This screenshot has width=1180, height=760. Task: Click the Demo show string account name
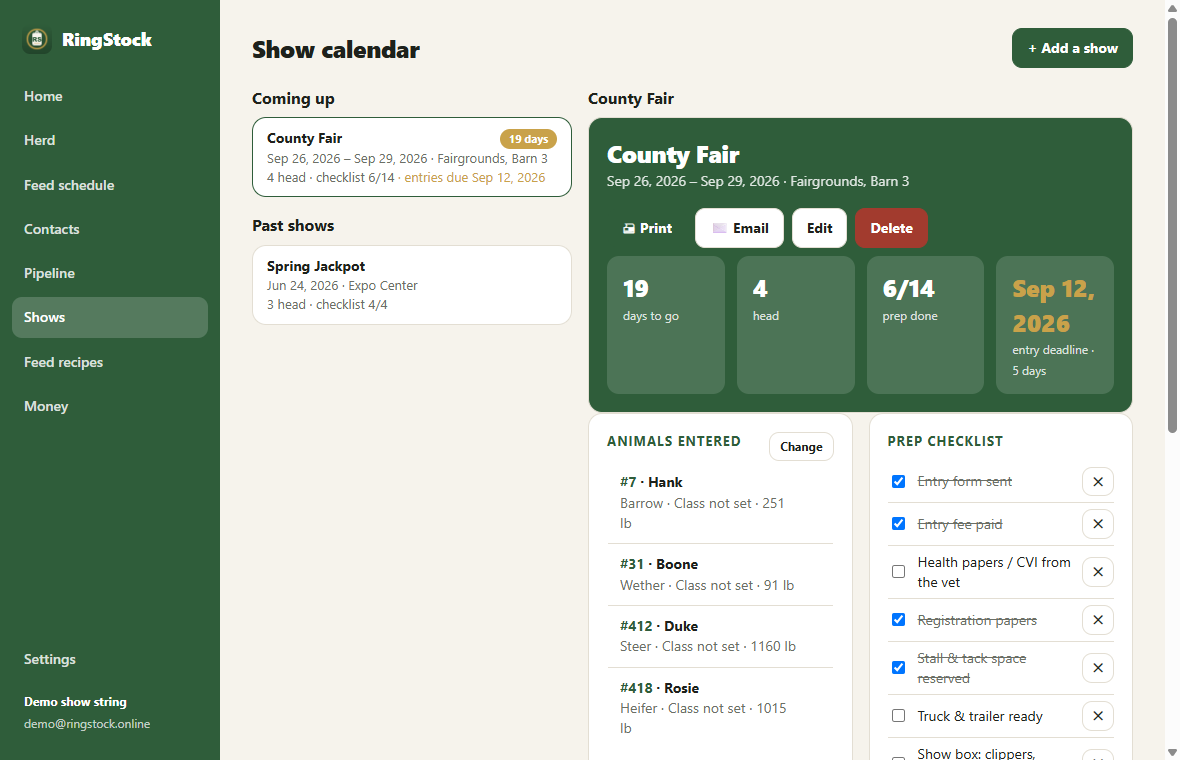(x=75, y=702)
